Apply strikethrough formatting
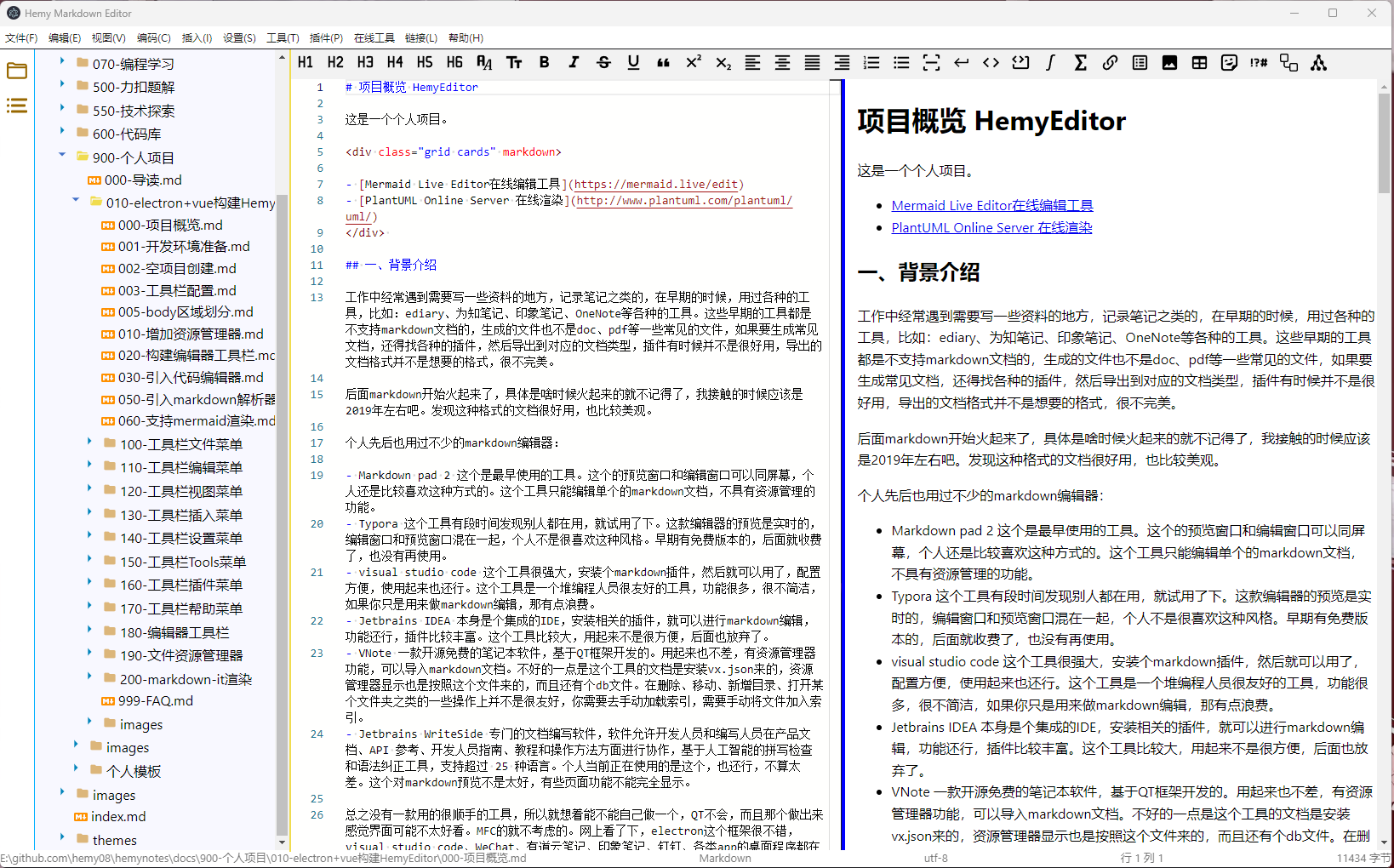The width and height of the screenshot is (1394, 868). 603,62
